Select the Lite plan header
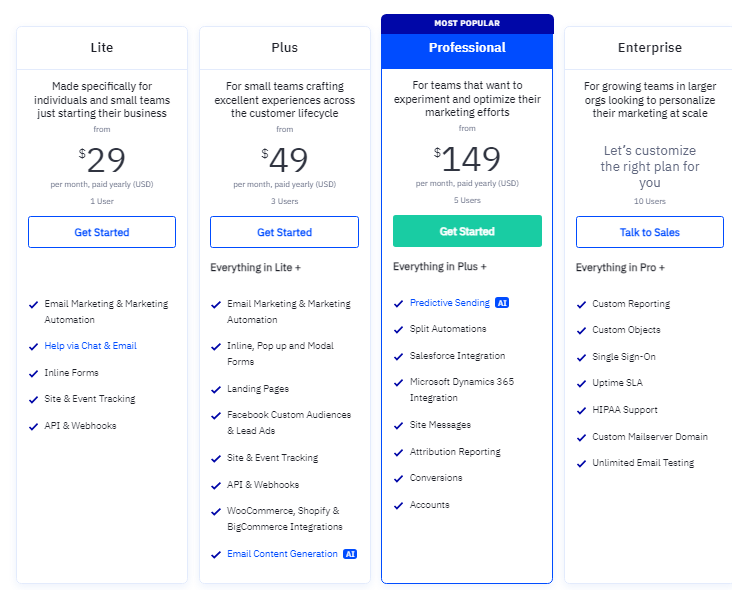 coord(102,48)
